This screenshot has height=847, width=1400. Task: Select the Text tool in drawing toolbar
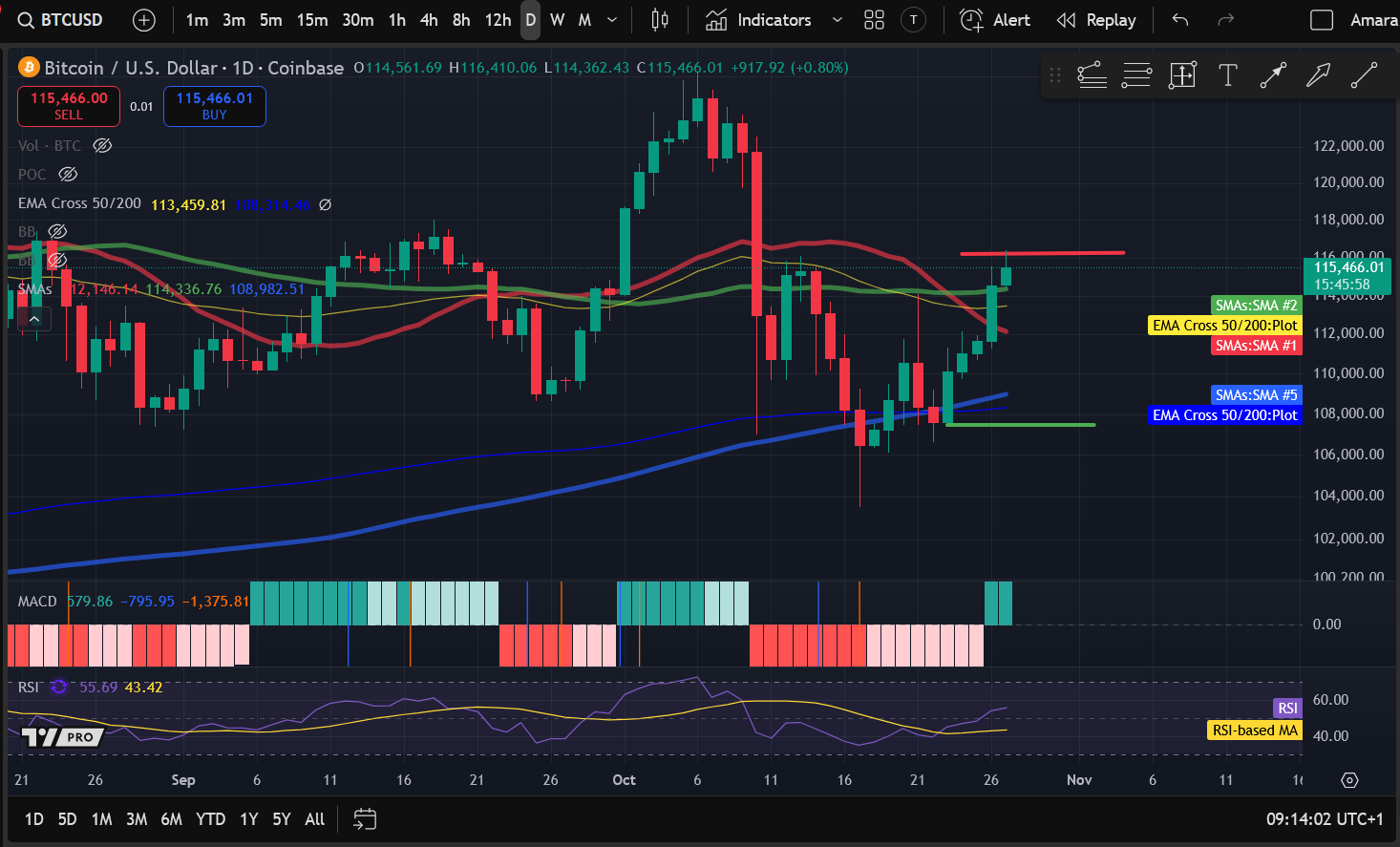coord(1227,74)
